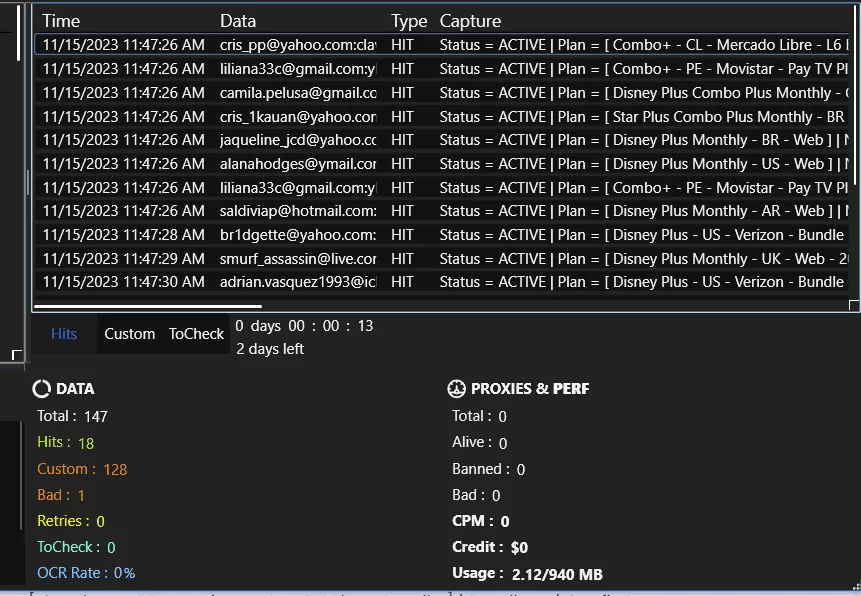Click the elapsed timer 0 days 00:00:13
The height and width of the screenshot is (596, 861).
(304, 326)
